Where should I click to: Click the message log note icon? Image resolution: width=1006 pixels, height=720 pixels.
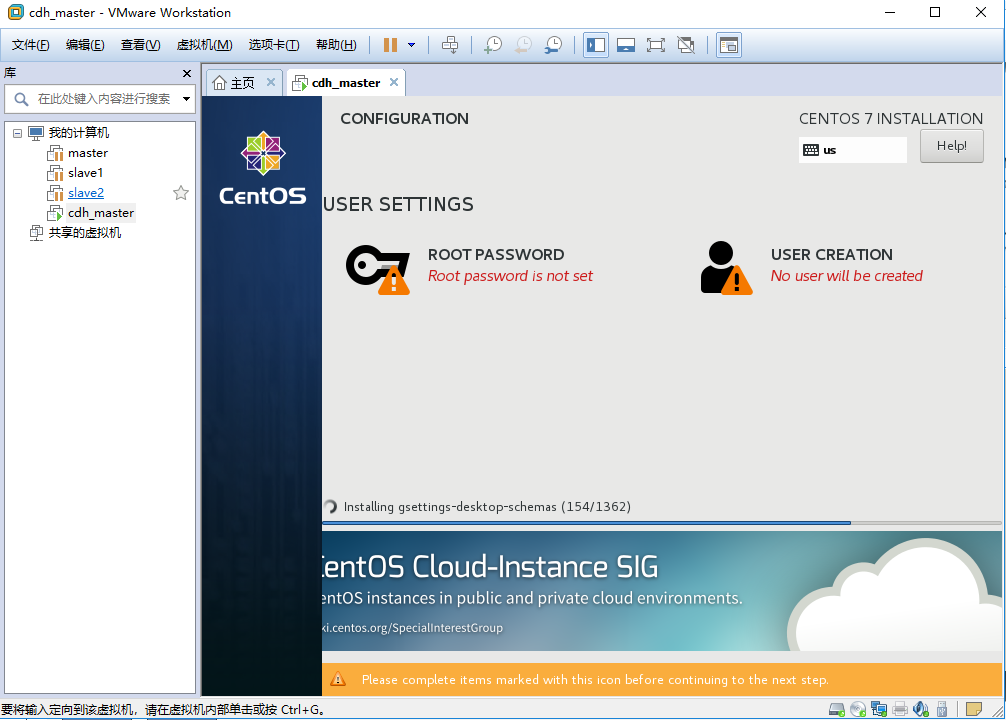tap(973, 709)
